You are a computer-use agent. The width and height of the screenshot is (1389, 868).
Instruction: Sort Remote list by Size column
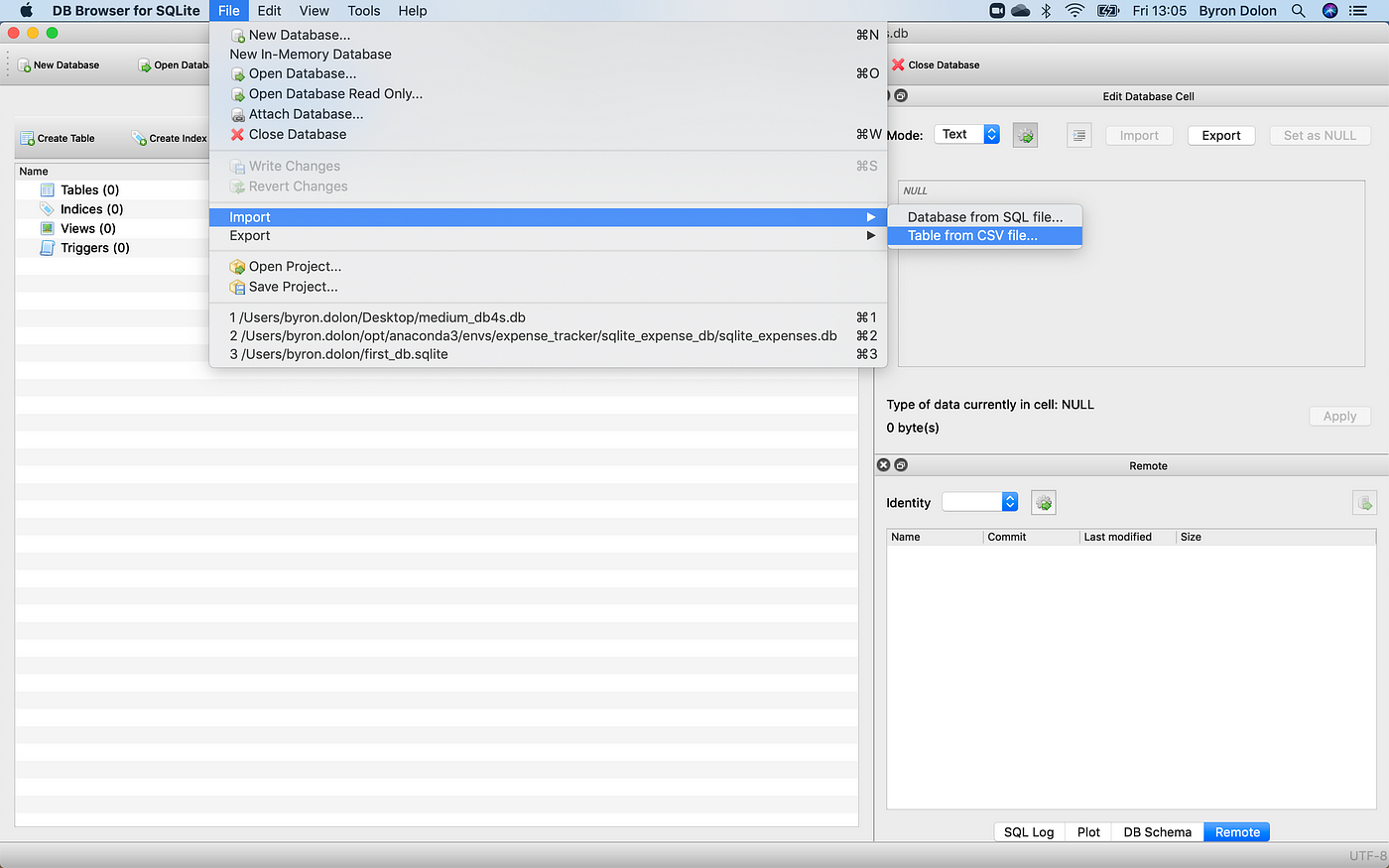coord(1276,537)
